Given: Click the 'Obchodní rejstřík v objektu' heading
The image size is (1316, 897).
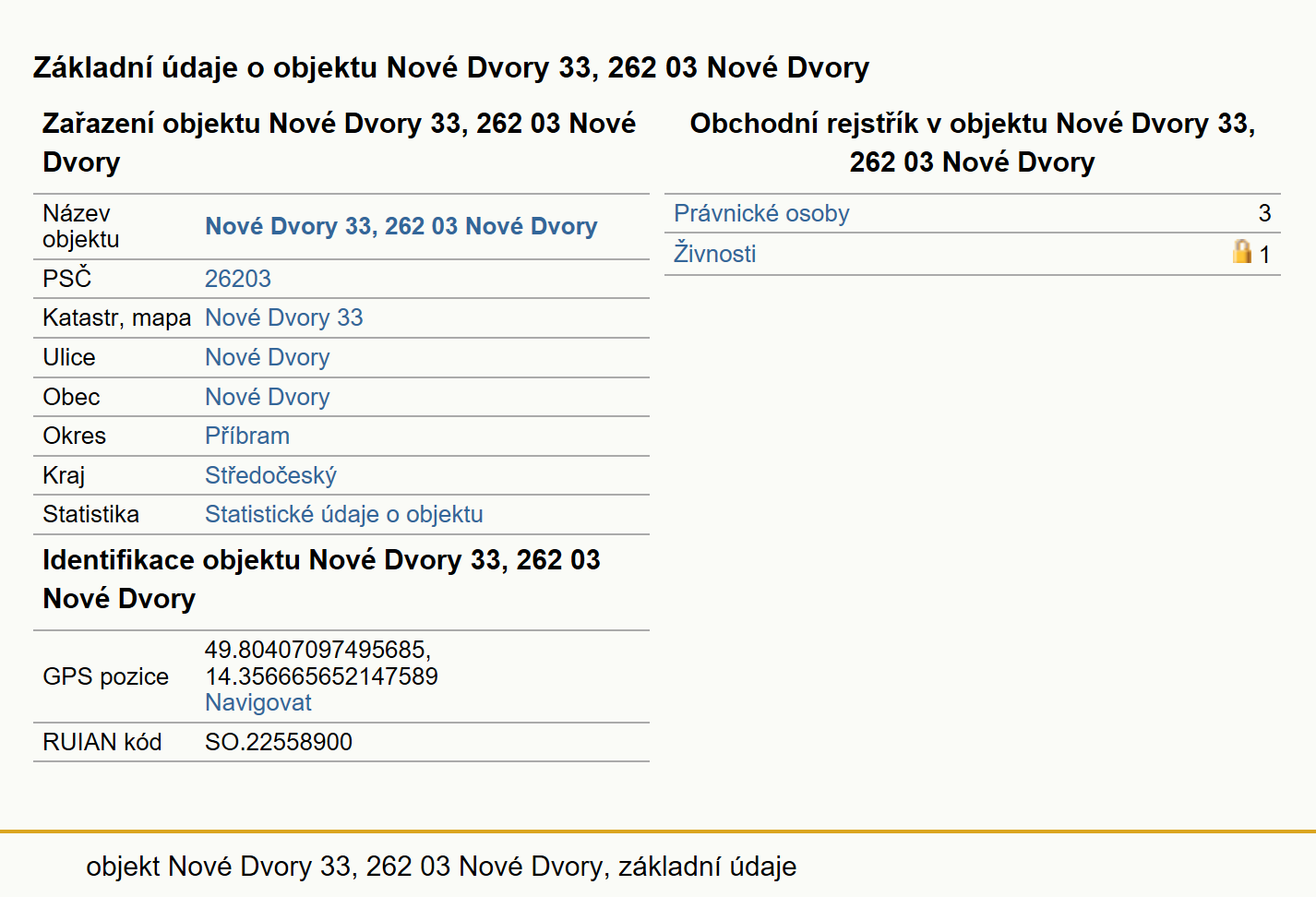Looking at the screenshot, I should (x=973, y=142).
